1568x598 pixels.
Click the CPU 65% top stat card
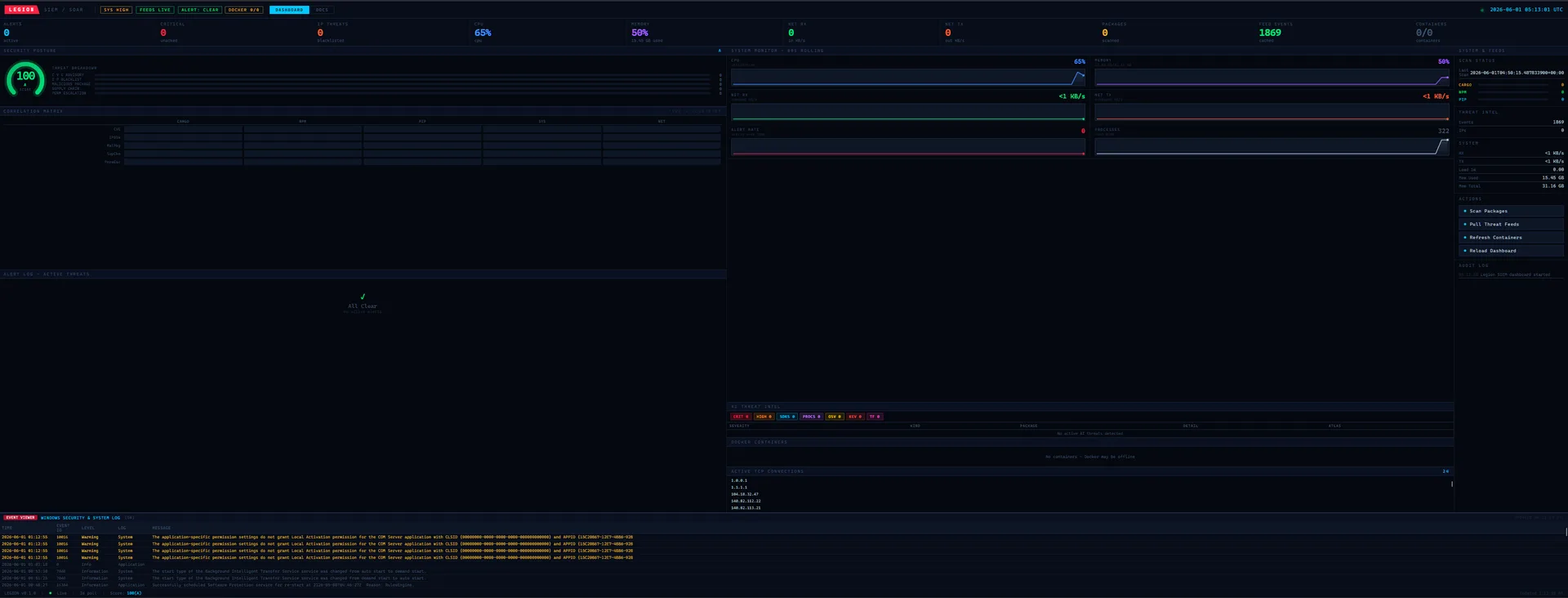coord(548,33)
